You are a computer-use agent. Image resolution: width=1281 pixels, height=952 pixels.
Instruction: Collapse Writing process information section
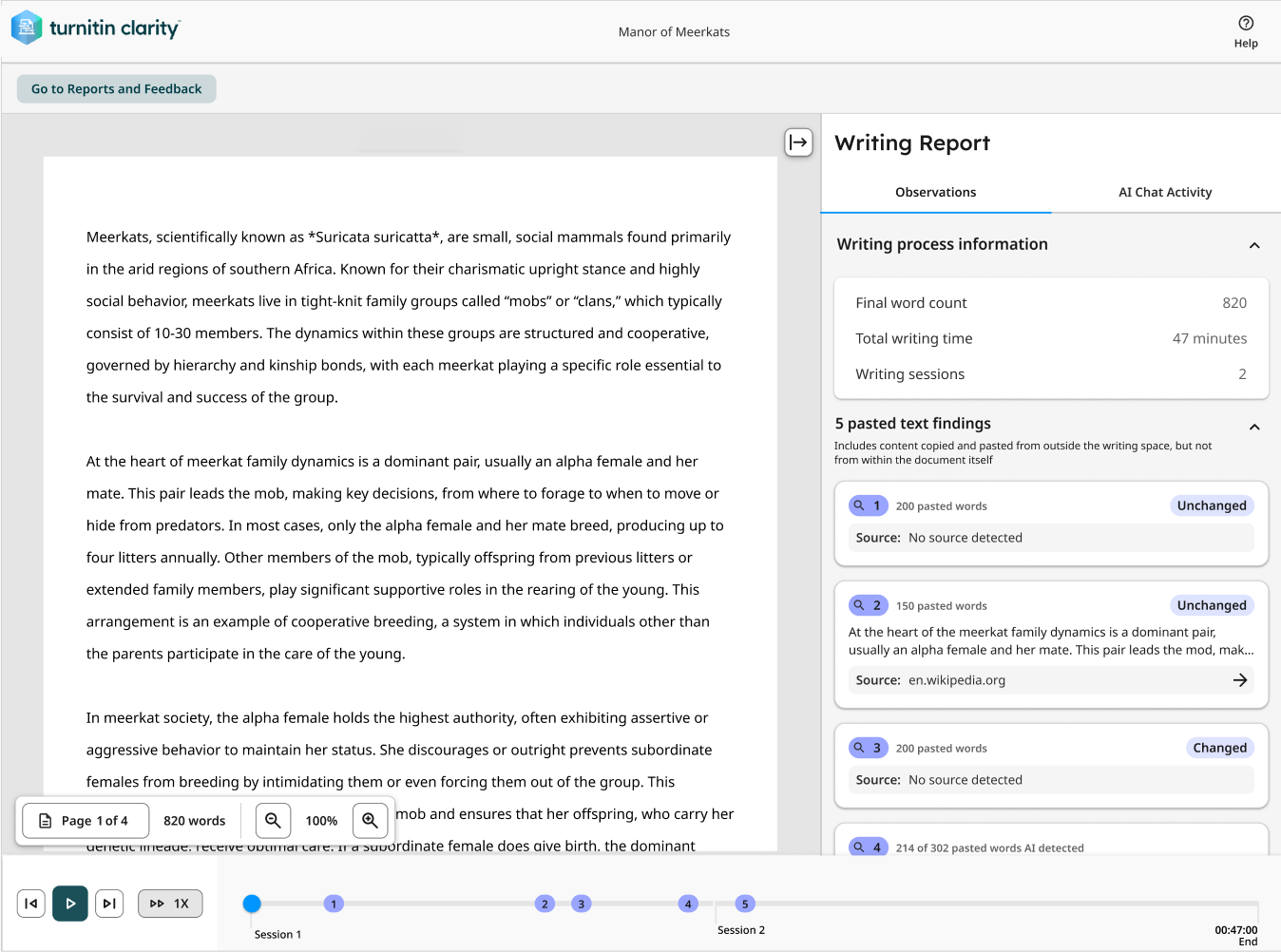(1254, 245)
